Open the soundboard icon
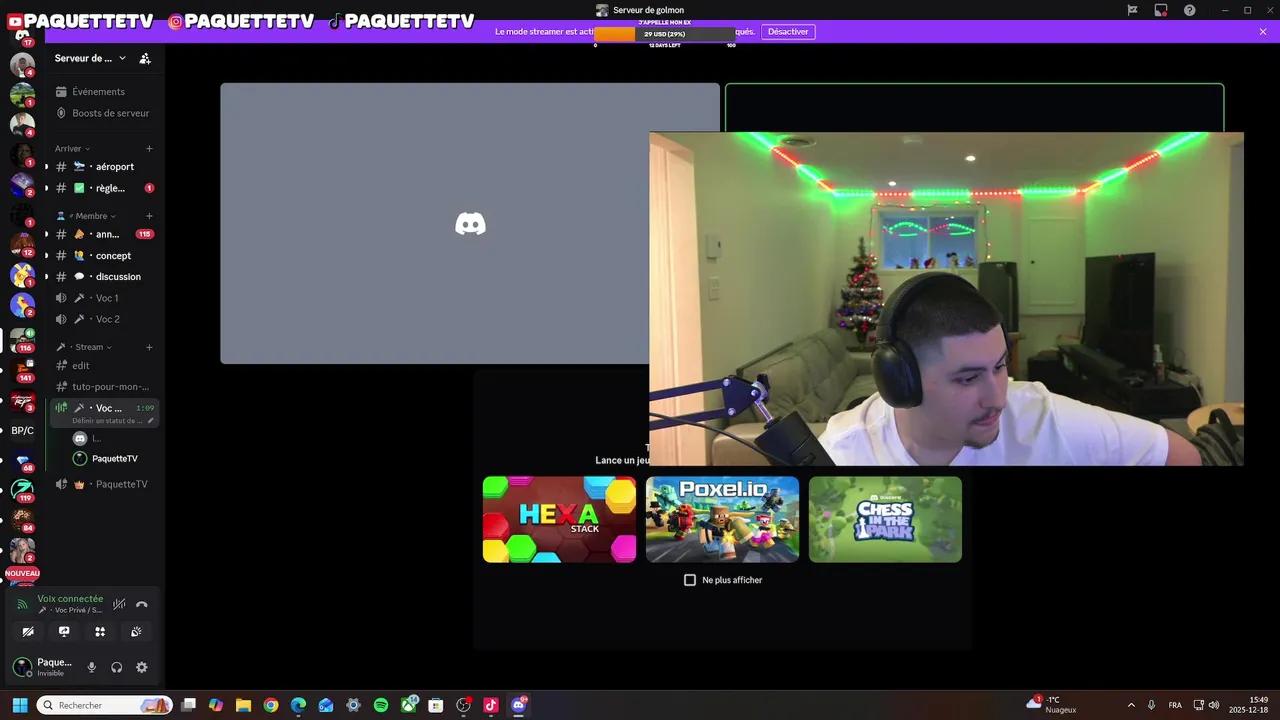Image resolution: width=1280 pixels, height=720 pixels. (x=136, y=631)
